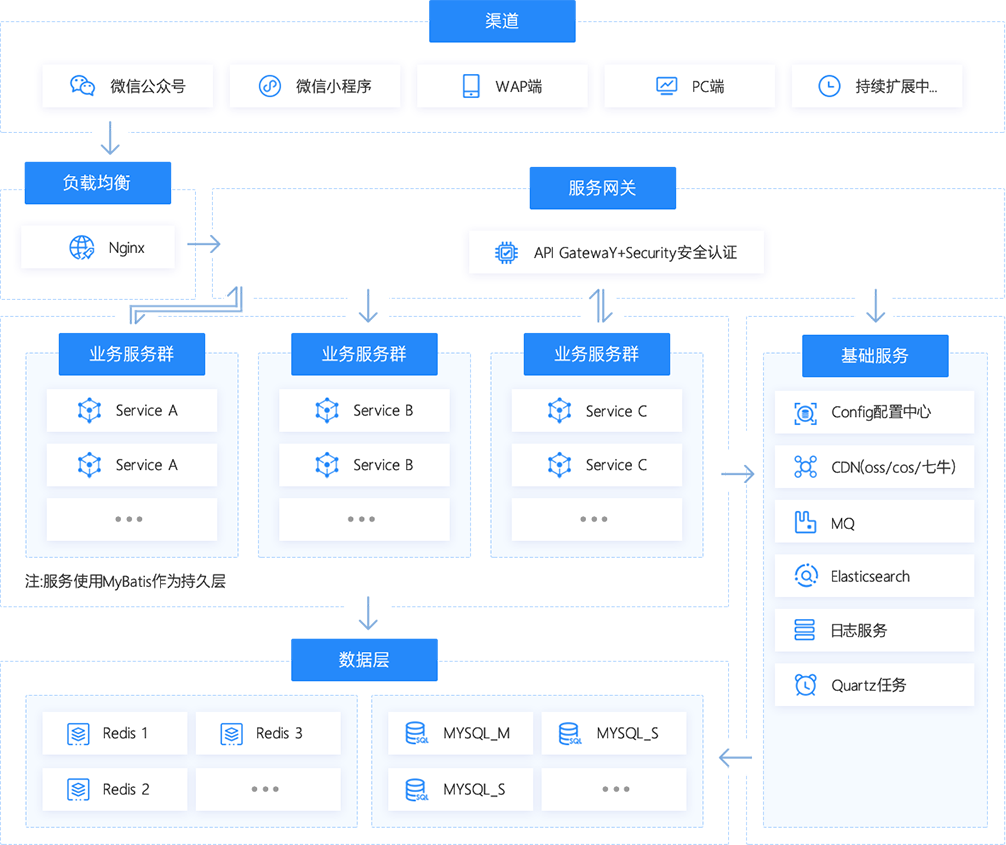Click the MQ factory icon
The image size is (1006, 845).
(805, 522)
